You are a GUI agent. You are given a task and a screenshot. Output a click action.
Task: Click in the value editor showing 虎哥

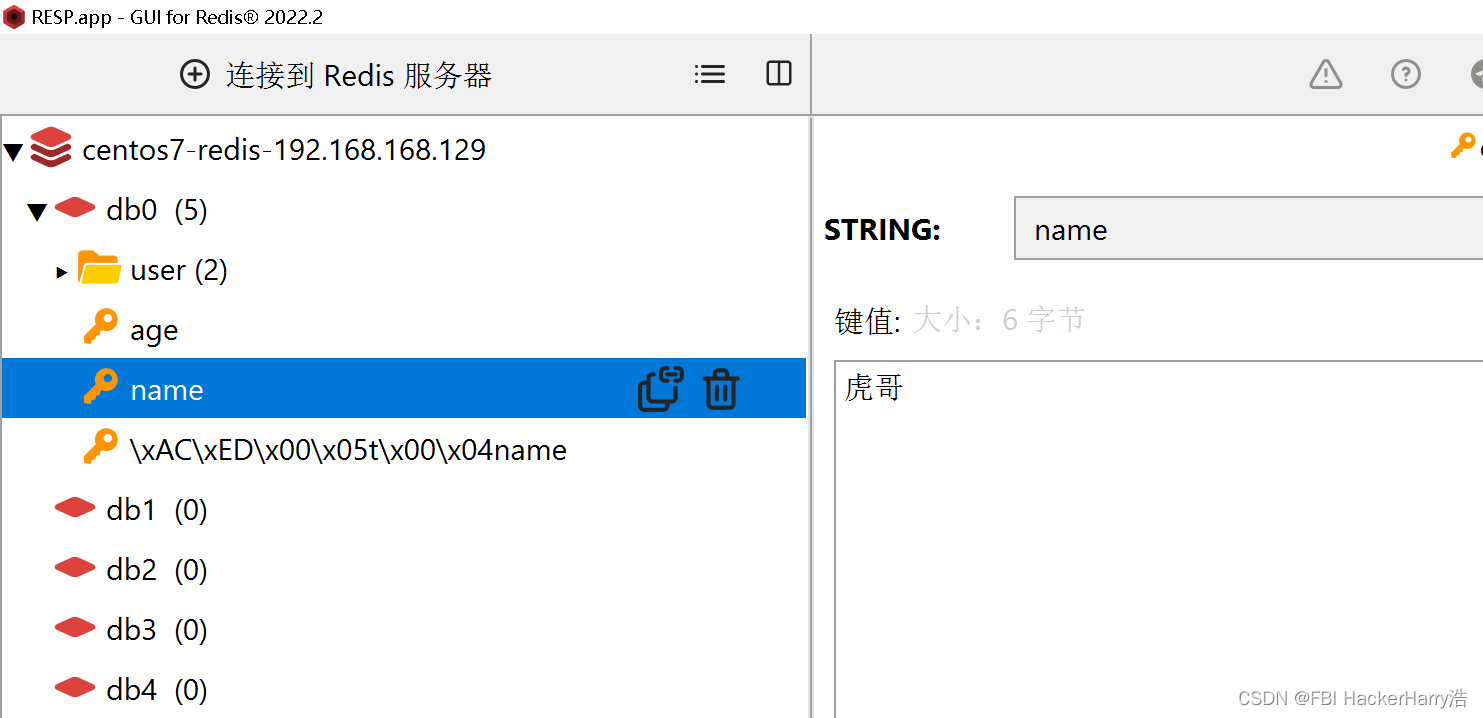tap(1158, 539)
